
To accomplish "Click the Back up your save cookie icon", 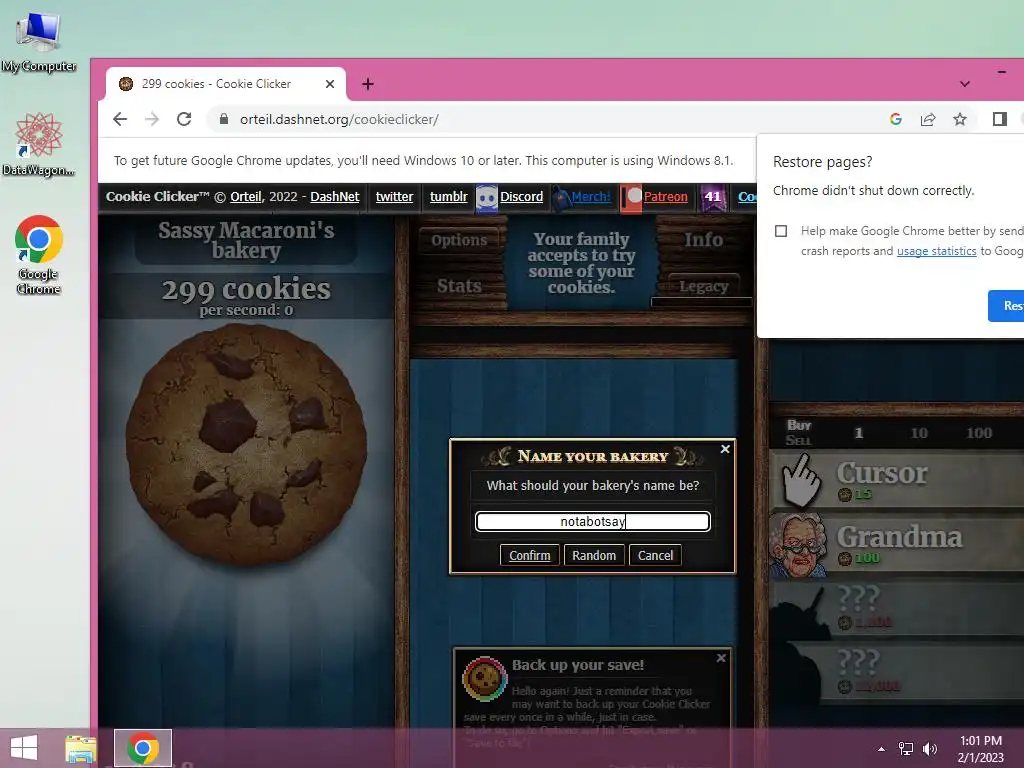I will (x=485, y=679).
